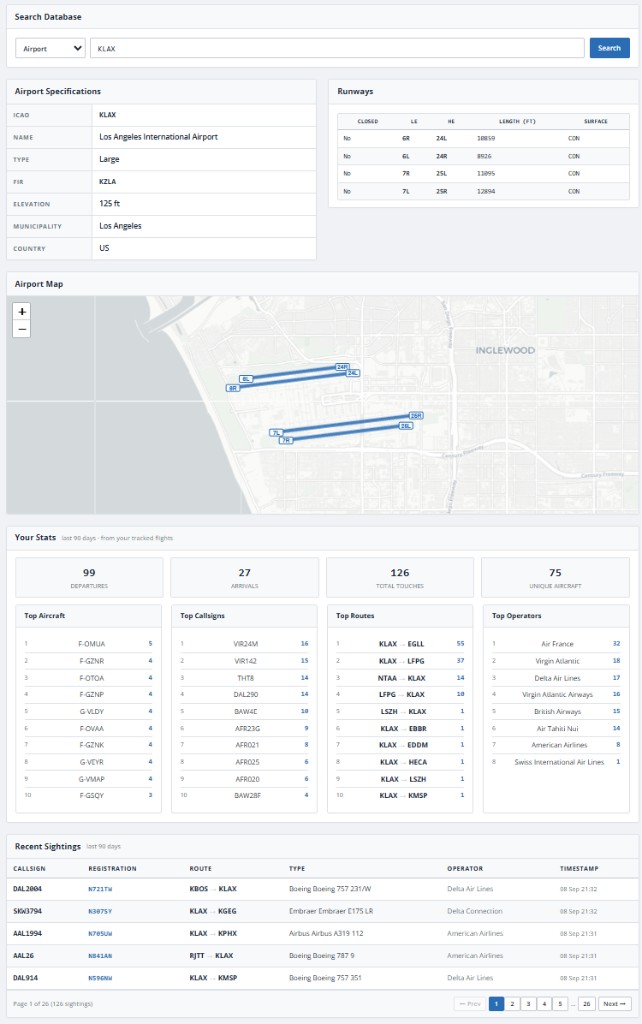642x1024 pixels.
Task: Open the Airport search type dropdown
Action: (50, 48)
